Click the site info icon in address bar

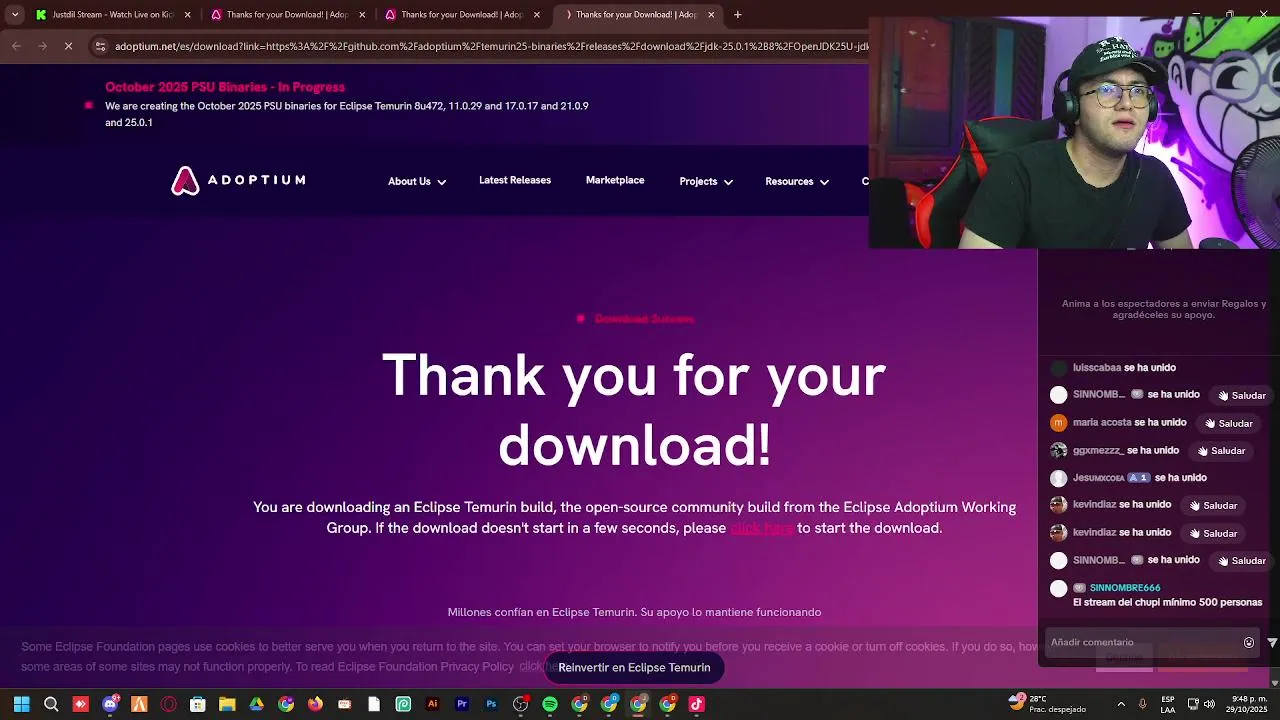(x=100, y=46)
